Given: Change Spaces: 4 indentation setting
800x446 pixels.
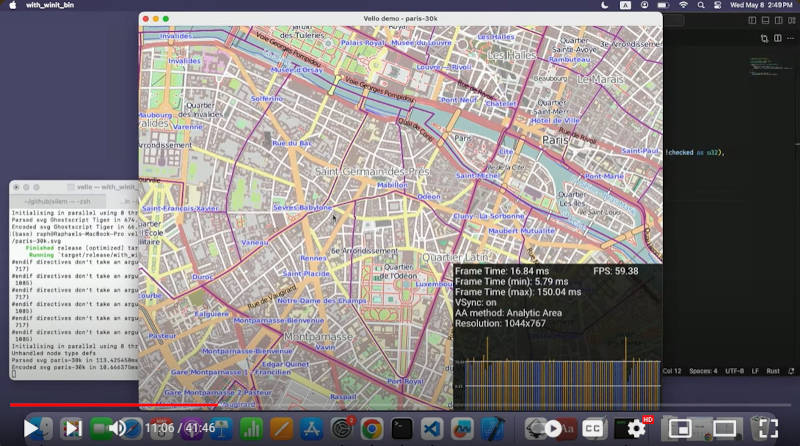Looking at the screenshot, I should (x=703, y=371).
